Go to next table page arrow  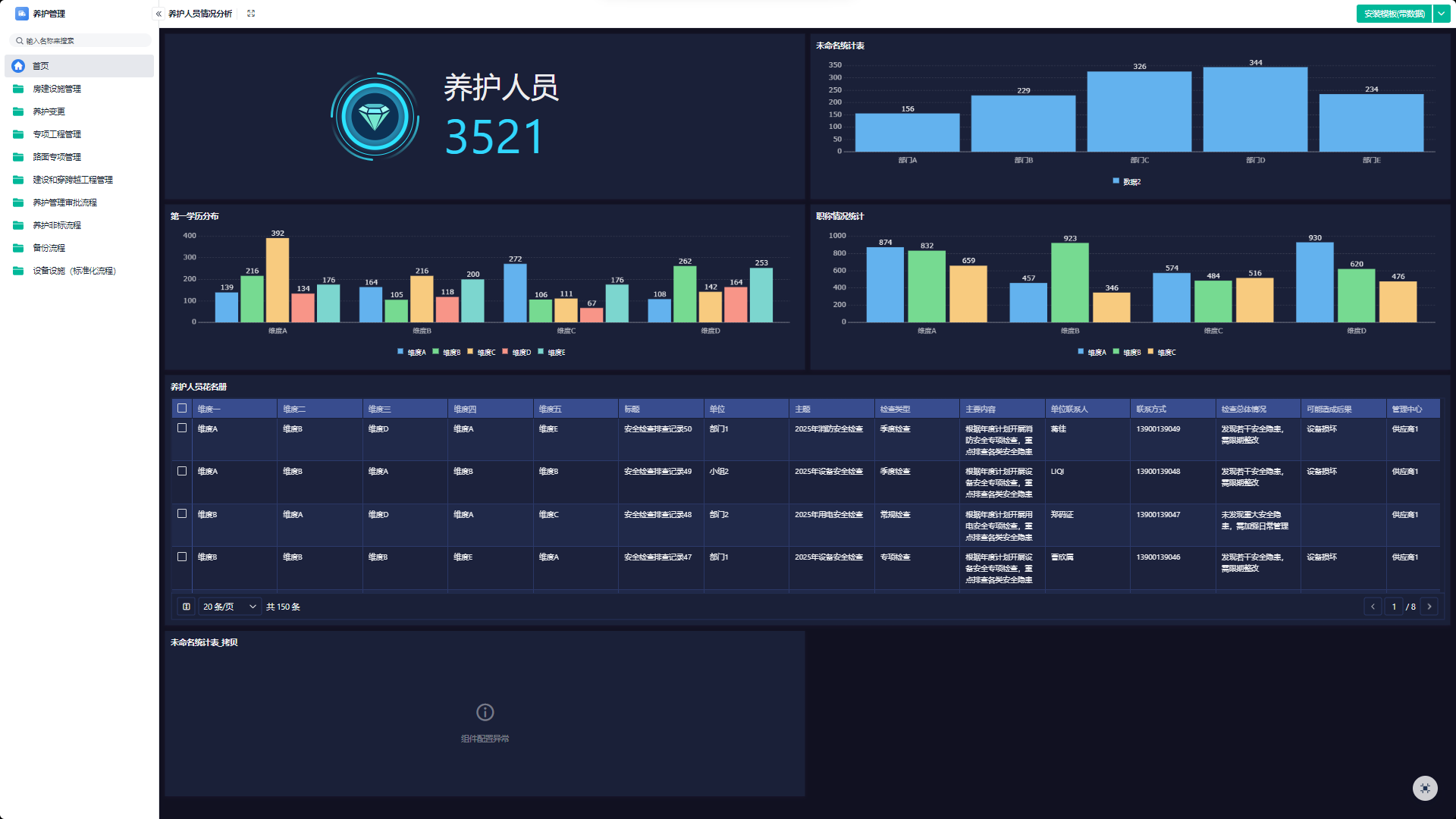tap(1429, 607)
